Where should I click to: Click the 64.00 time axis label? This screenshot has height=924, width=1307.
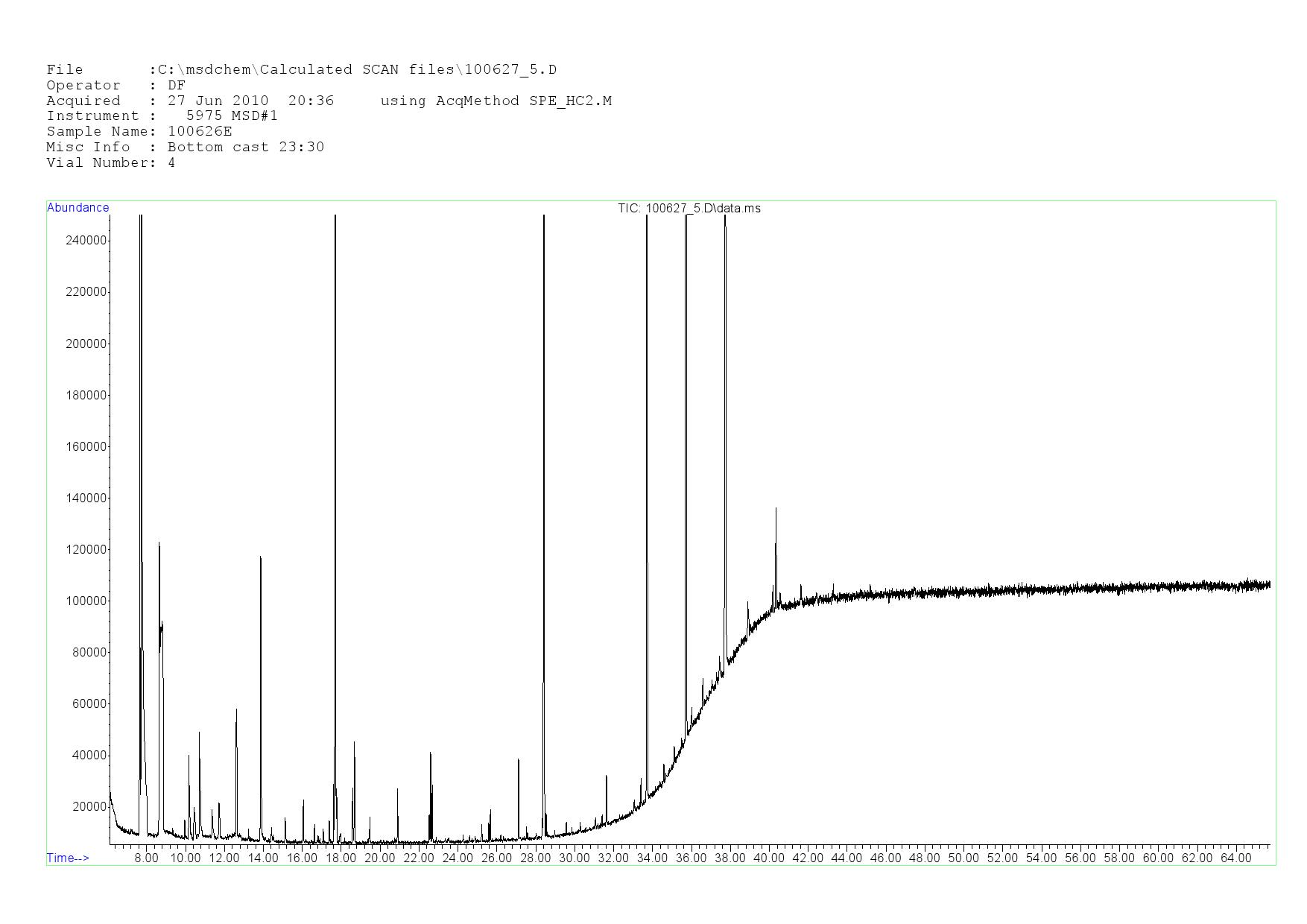1235,858
